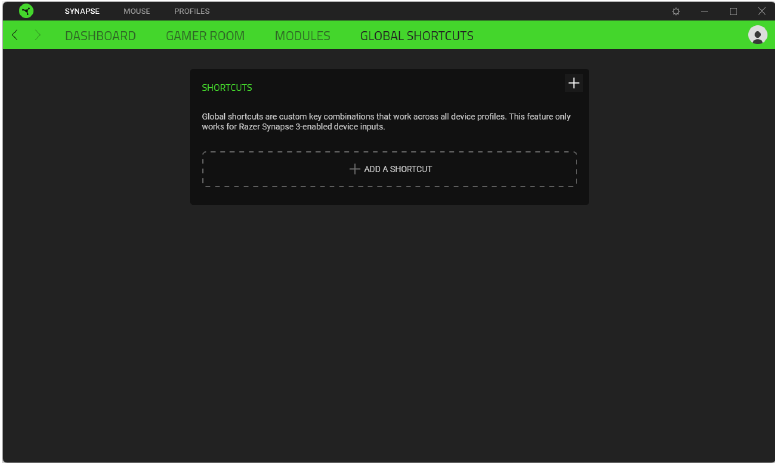Select the Global Shortcuts tab

pos(417,36)
